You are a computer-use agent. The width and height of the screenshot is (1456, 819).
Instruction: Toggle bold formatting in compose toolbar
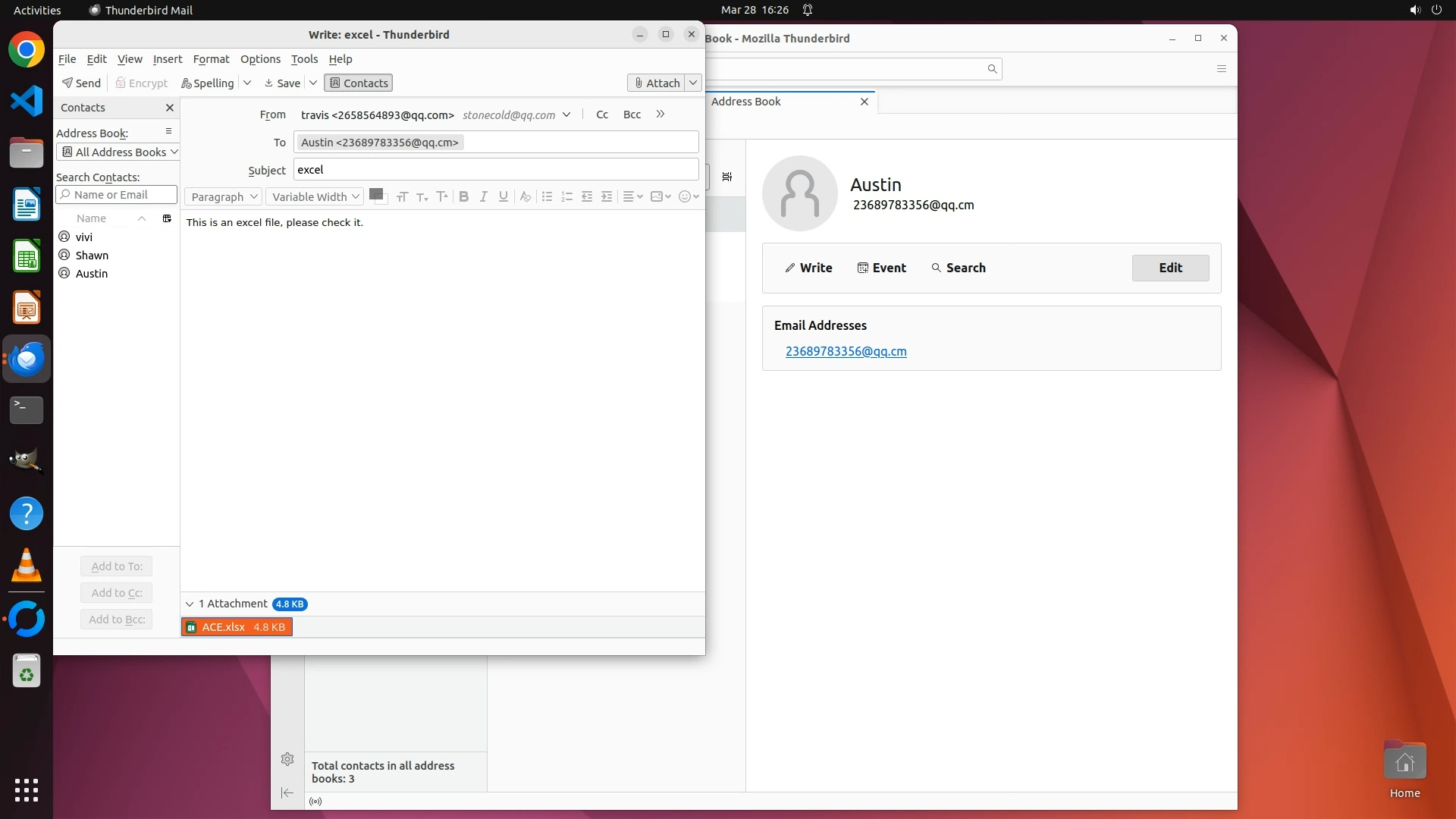(x=463, y=196)
